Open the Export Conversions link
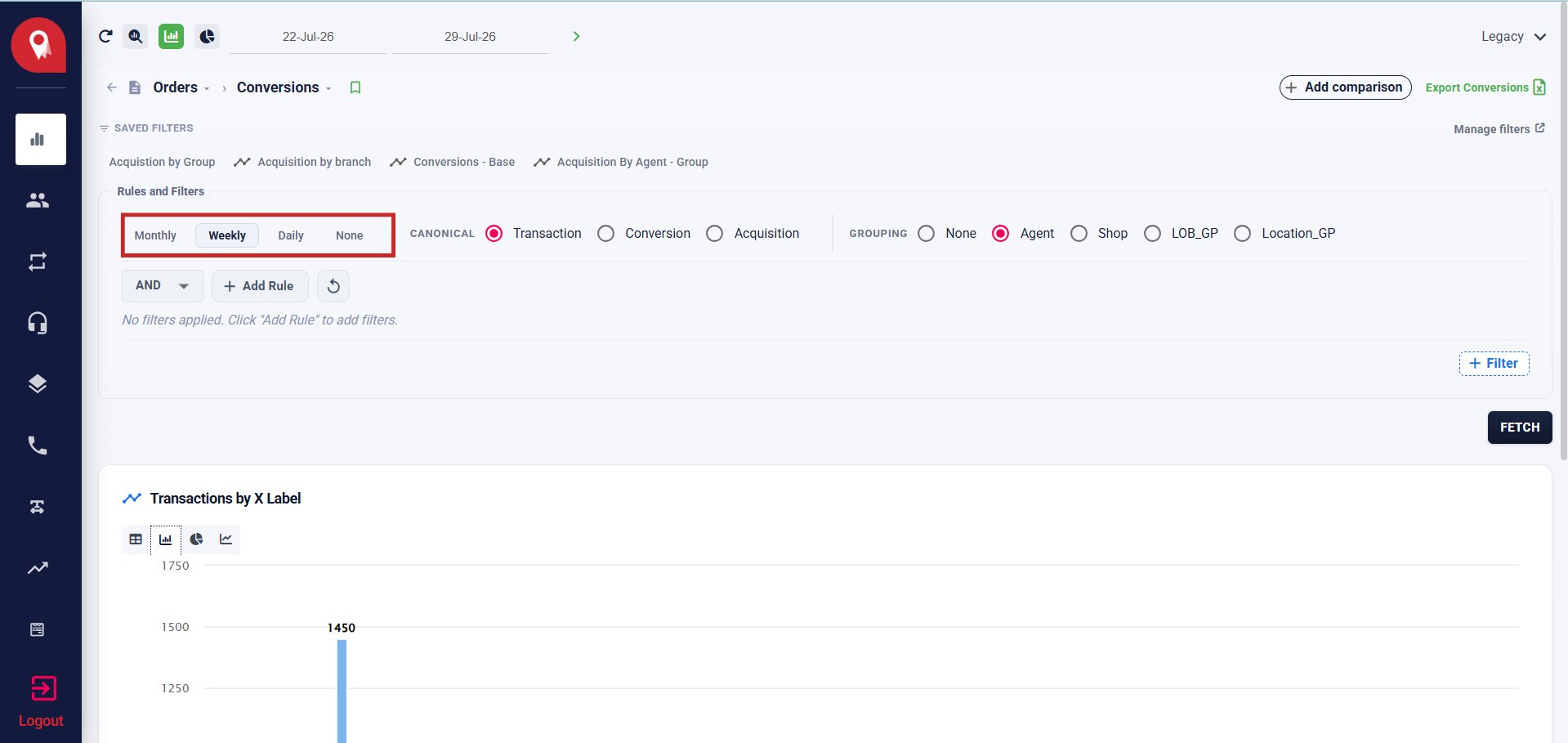 (1485, 87)
